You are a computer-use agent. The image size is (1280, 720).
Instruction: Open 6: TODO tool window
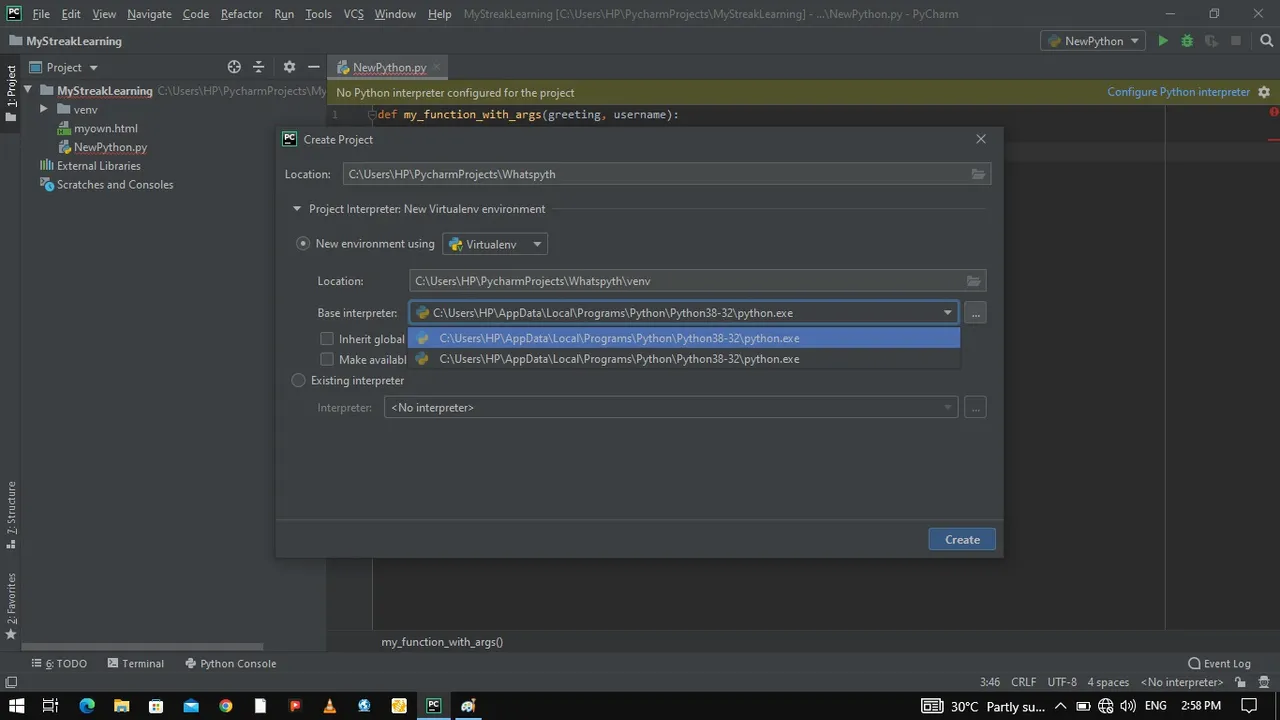59,663
